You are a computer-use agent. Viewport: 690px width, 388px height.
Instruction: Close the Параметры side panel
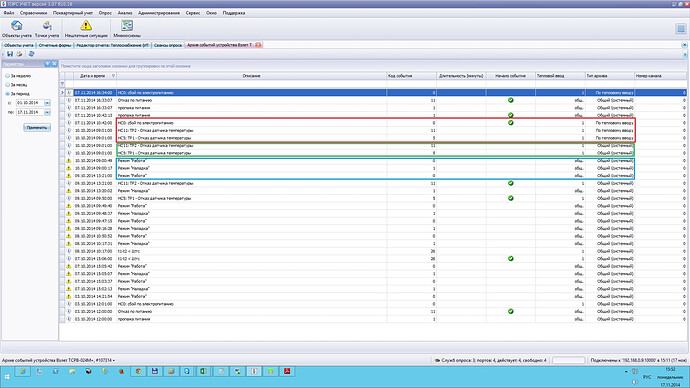[55, 64]
